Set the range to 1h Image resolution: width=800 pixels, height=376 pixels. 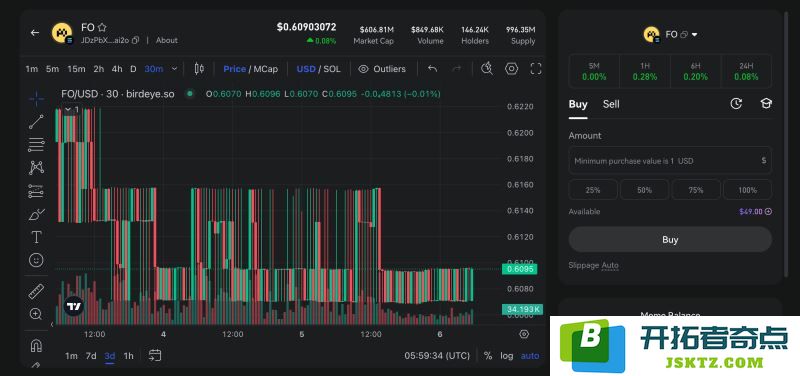(x=129, y=356)
